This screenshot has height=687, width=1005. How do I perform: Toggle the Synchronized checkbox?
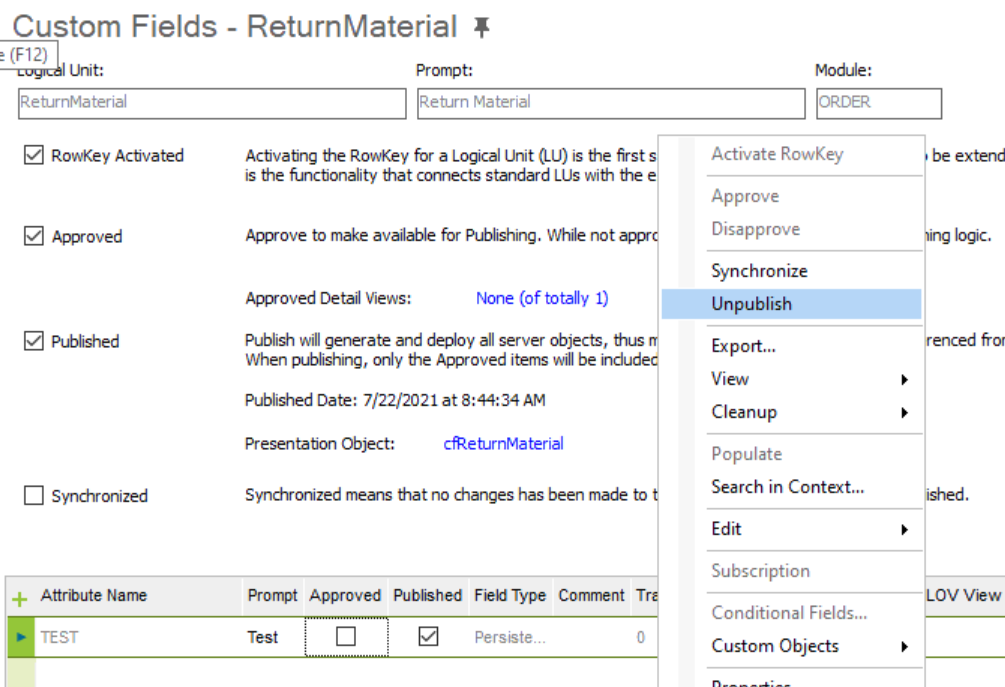(x=33, y=495)
